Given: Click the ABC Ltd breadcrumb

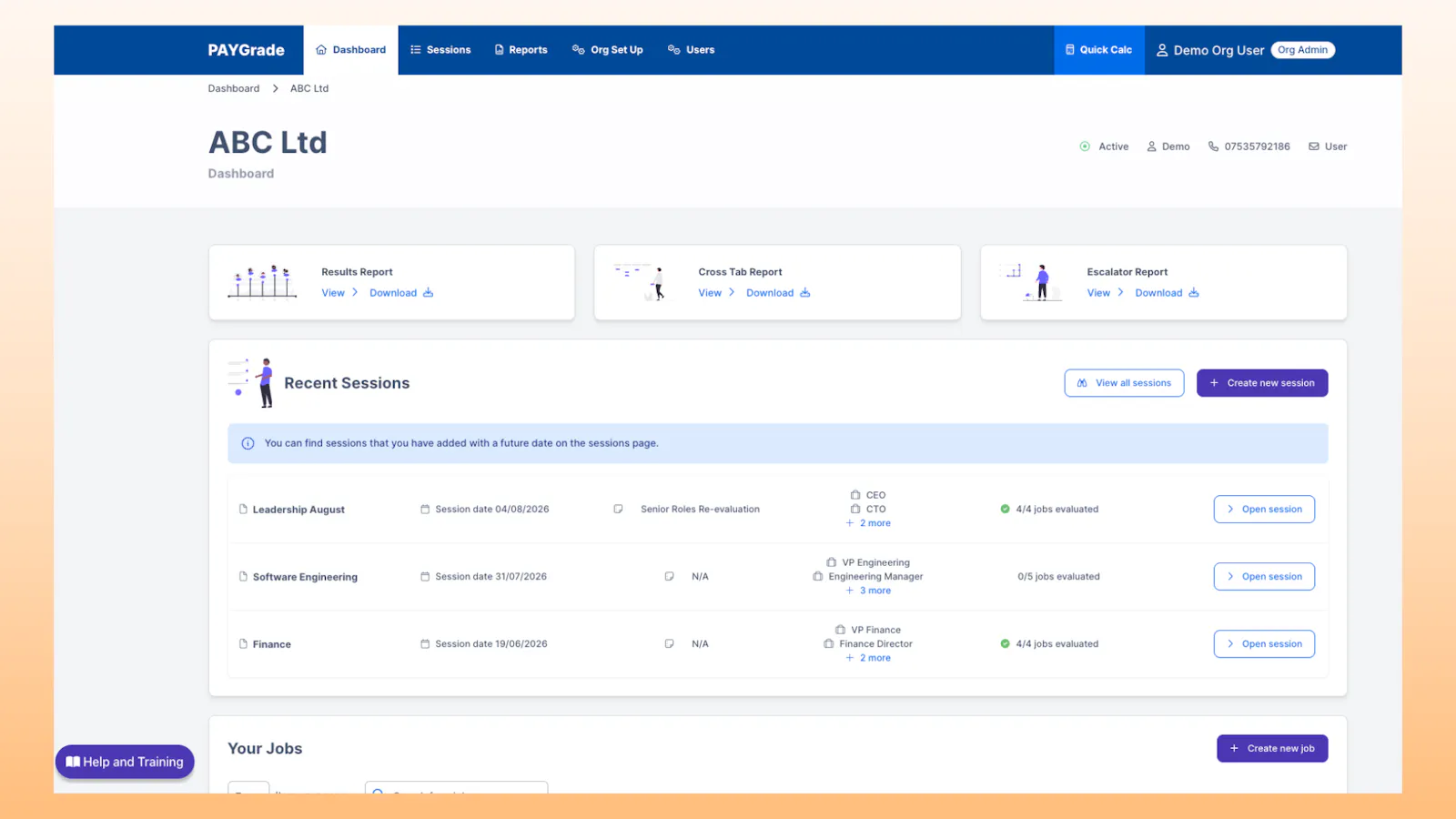Looking at the screenshot, I should [x=309, y=88].
